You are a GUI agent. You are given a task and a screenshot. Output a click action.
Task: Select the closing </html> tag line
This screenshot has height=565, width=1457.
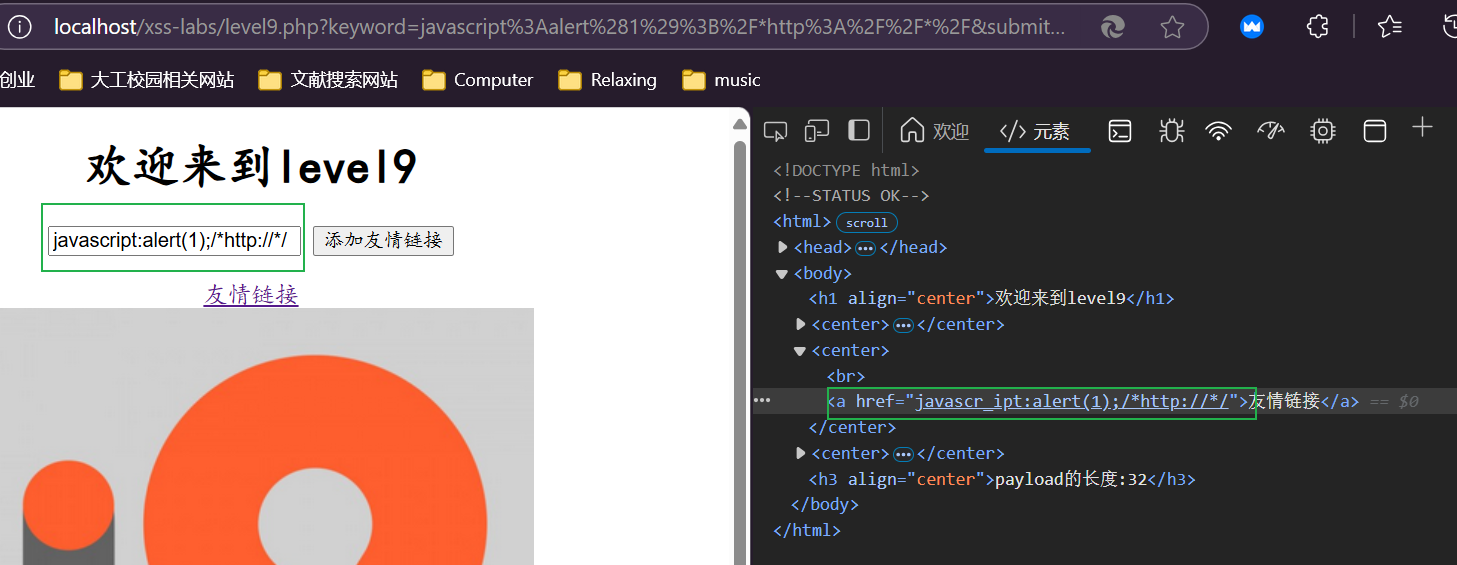coord(807,530)
